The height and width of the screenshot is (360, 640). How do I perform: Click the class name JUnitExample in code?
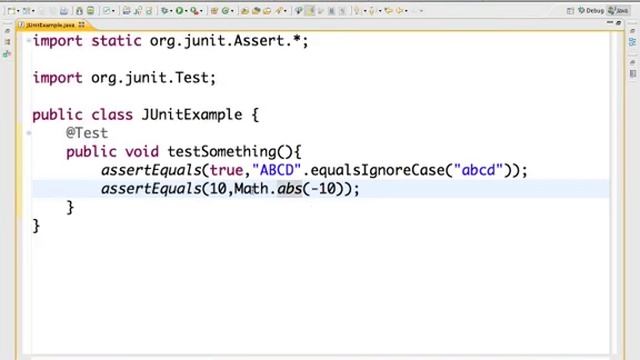point(192,115)
